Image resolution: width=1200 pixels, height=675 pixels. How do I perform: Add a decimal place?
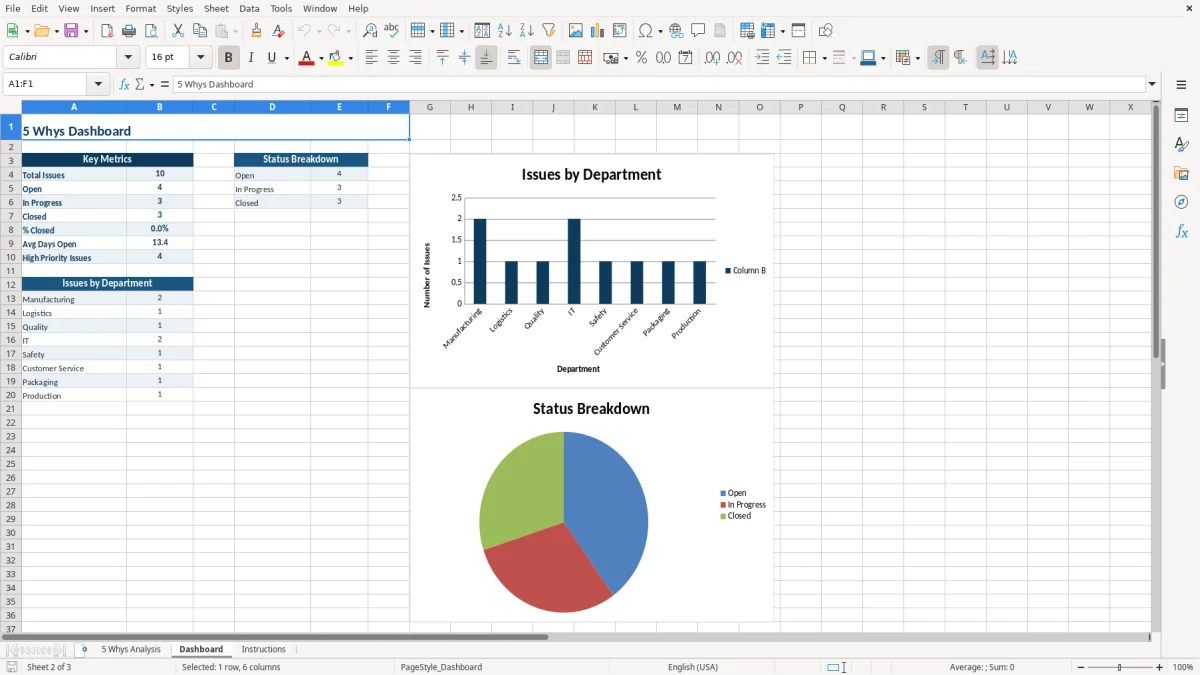[x=712, y=58]
